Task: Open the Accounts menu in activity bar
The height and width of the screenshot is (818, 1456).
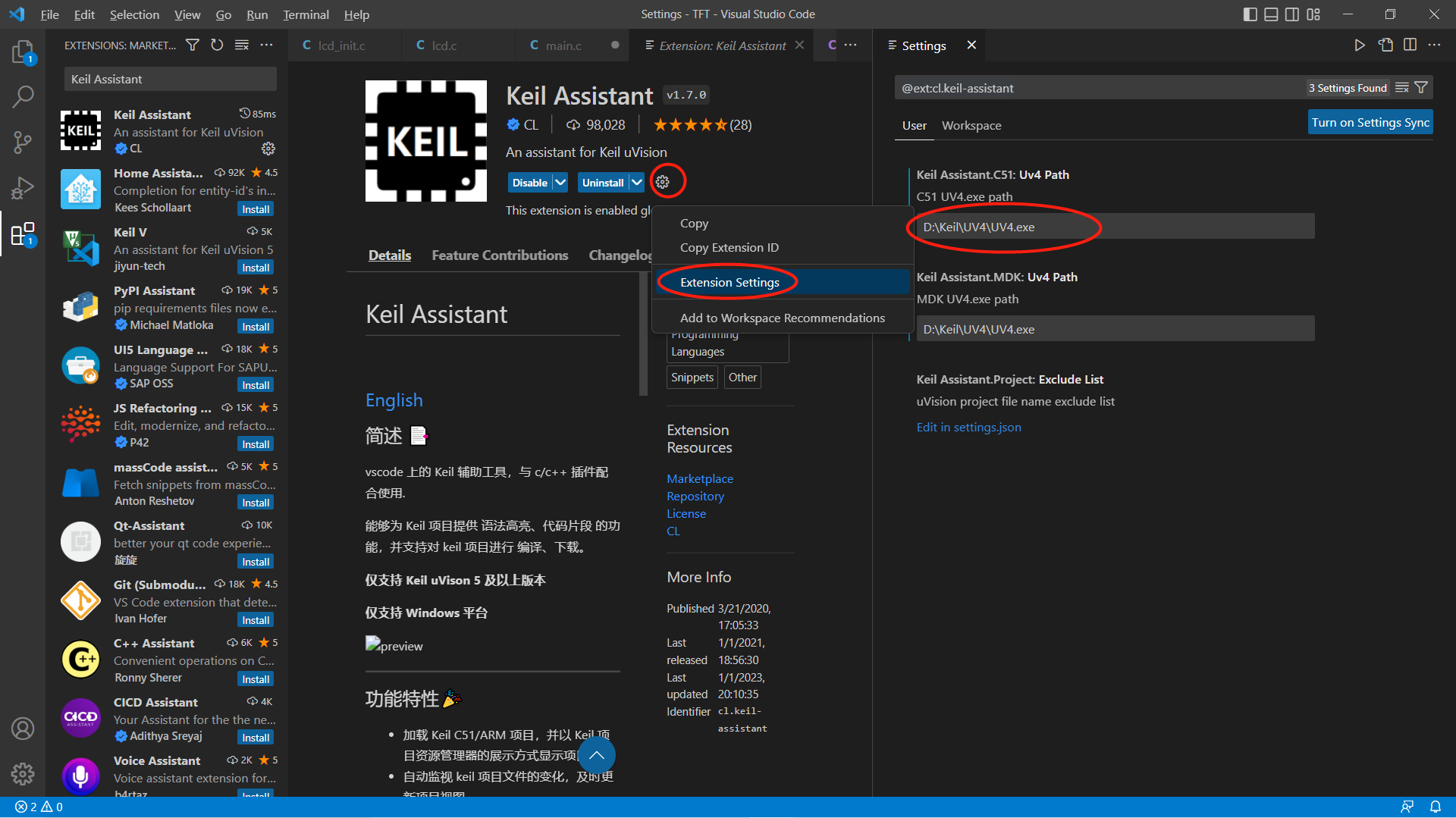Action: (x=23, y=729)
